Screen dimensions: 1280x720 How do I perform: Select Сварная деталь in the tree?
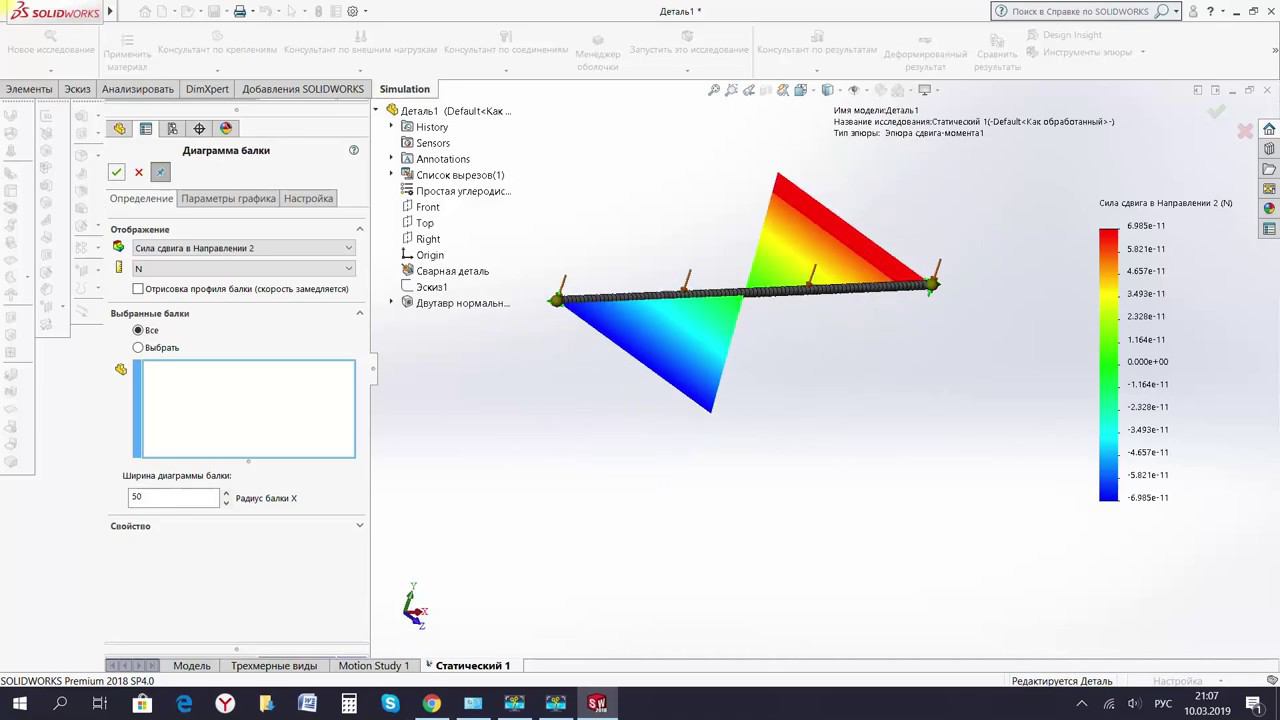tap(452, 271)
